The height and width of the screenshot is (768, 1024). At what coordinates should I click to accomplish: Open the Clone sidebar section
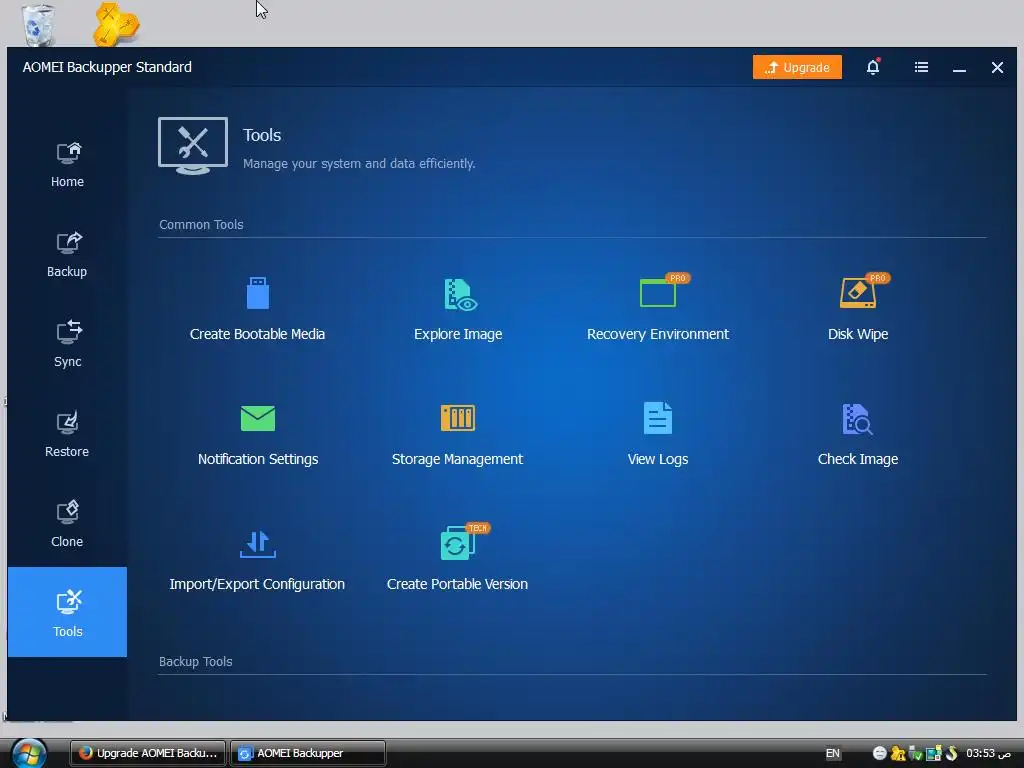[67, 525]
